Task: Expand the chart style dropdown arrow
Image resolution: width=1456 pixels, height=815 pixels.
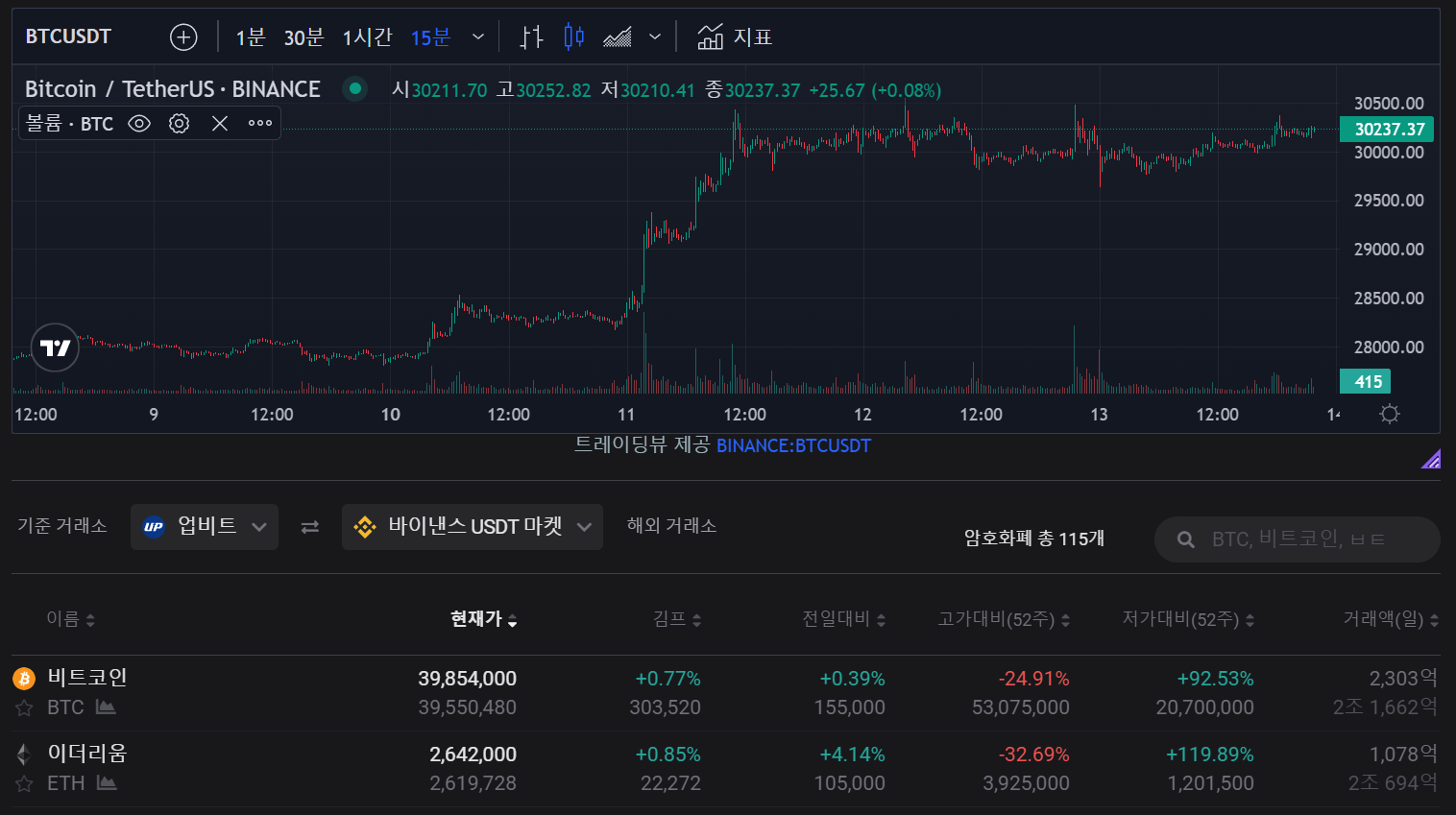Action: (x=655, y=37)
